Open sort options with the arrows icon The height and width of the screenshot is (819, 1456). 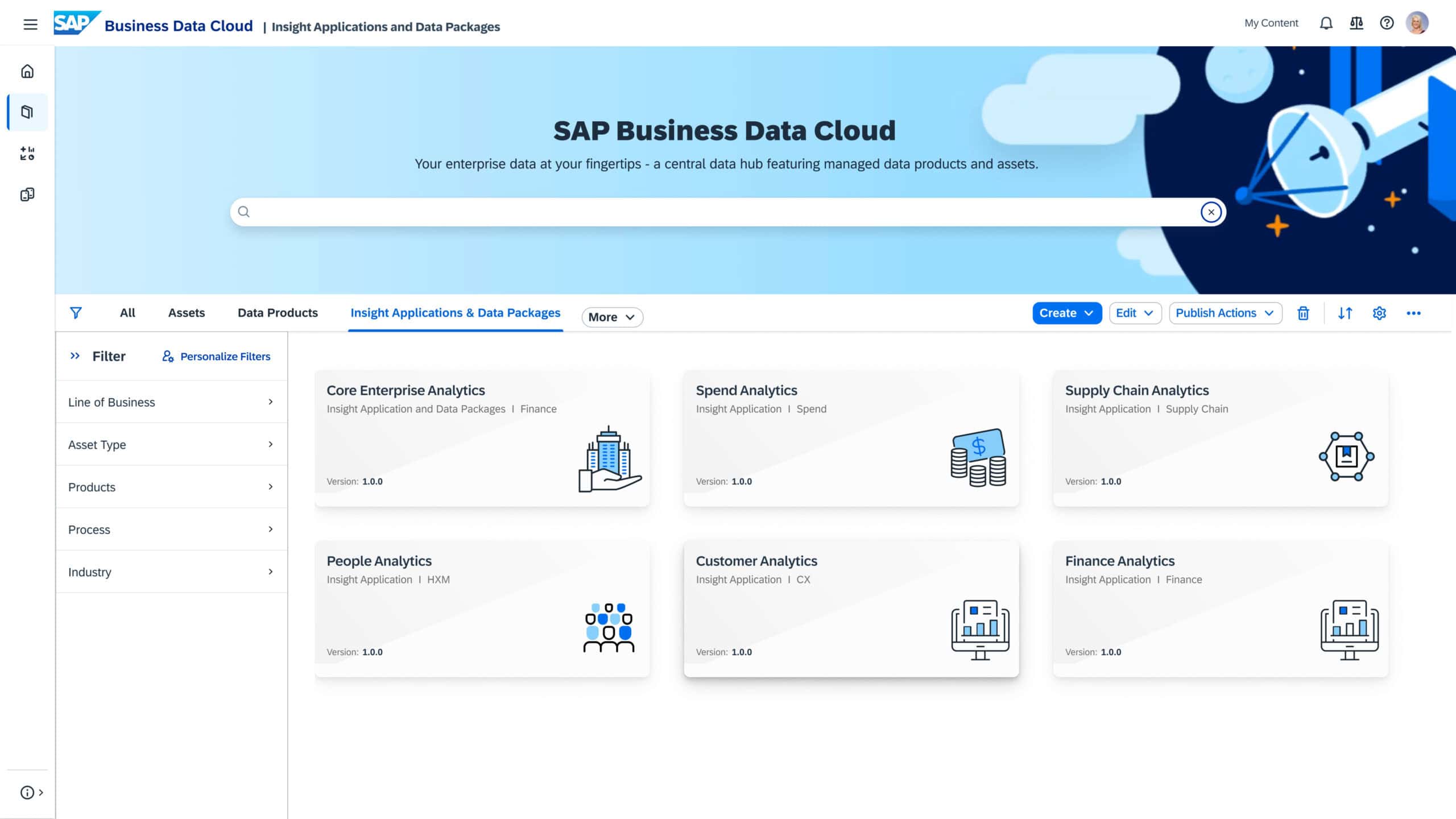[x=1346, y=313]
